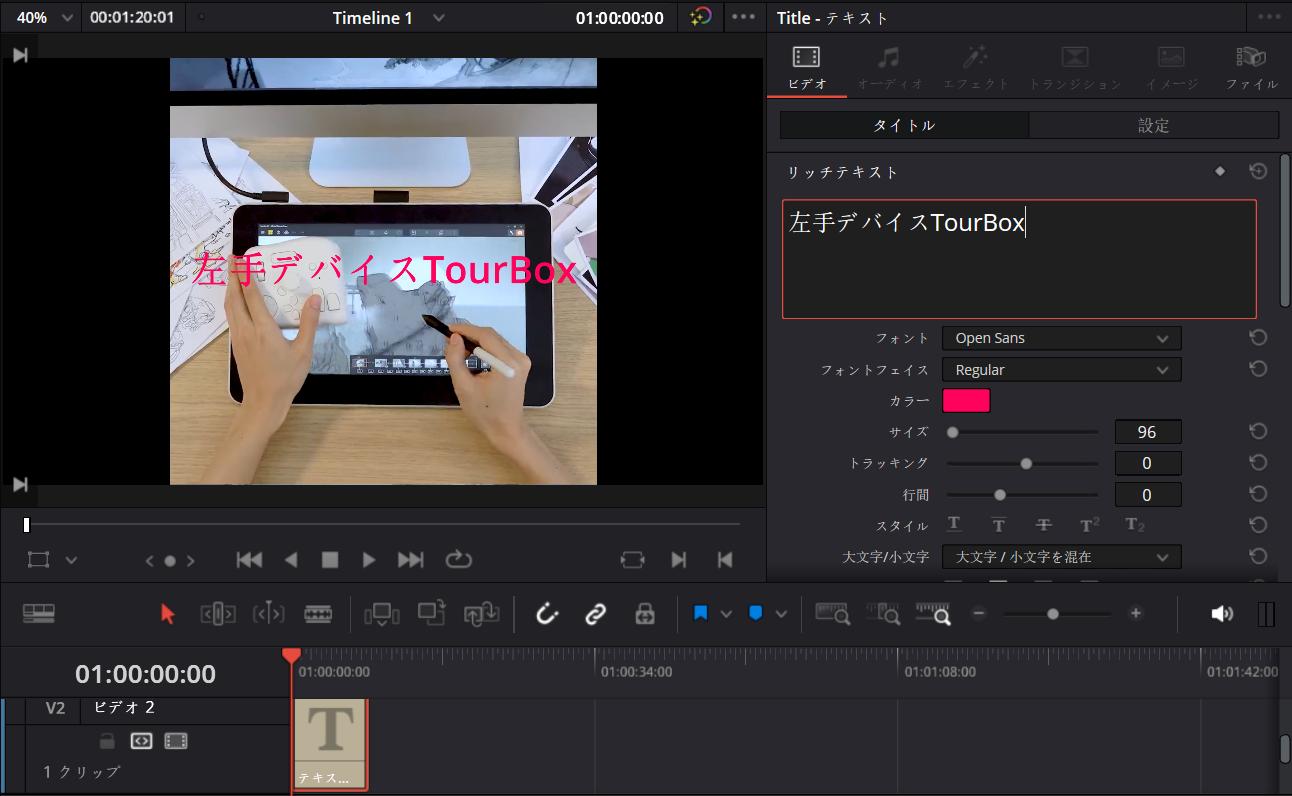Play the timeline forward
This screenshot has width=1292, height=796.
click(x=369, y=560)
